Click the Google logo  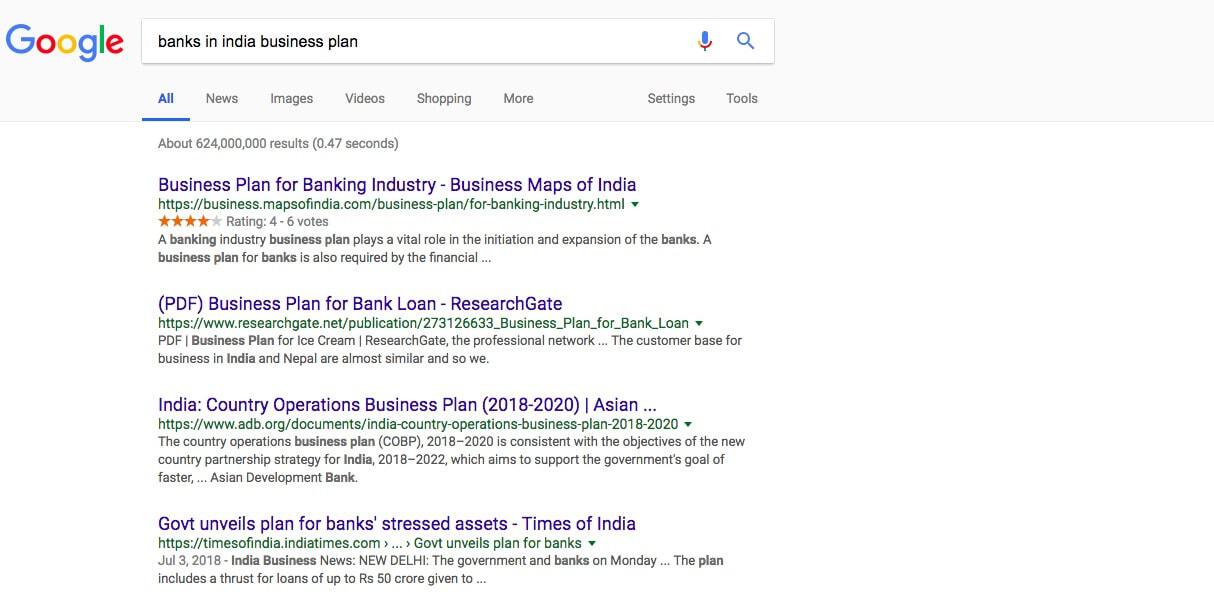(x=64, y=42)
